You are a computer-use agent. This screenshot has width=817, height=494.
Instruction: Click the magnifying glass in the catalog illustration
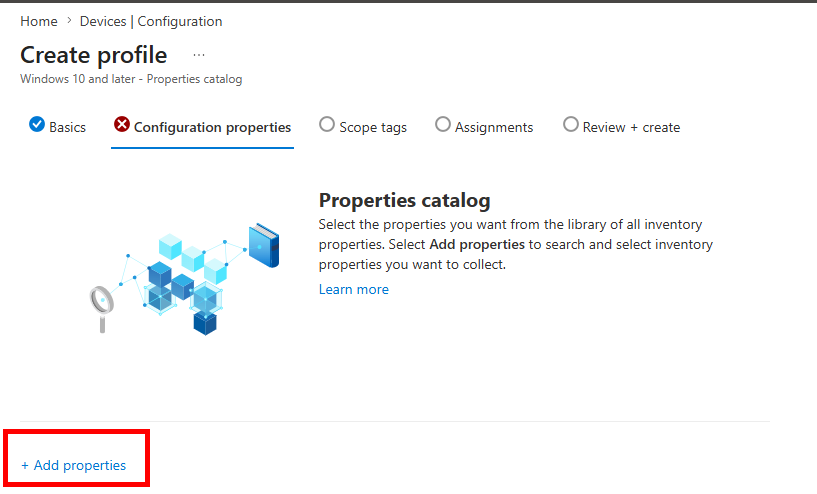click(102, 308)
